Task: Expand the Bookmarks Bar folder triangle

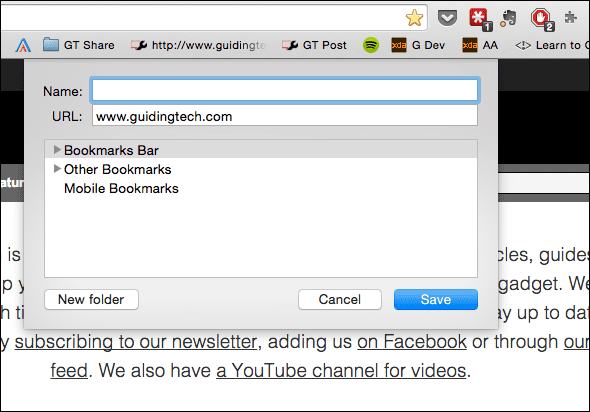Action: (x=57, y=150)
